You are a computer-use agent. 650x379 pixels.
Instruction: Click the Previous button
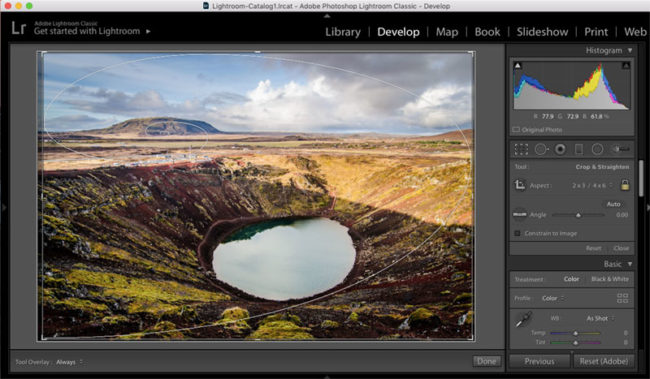539,361
